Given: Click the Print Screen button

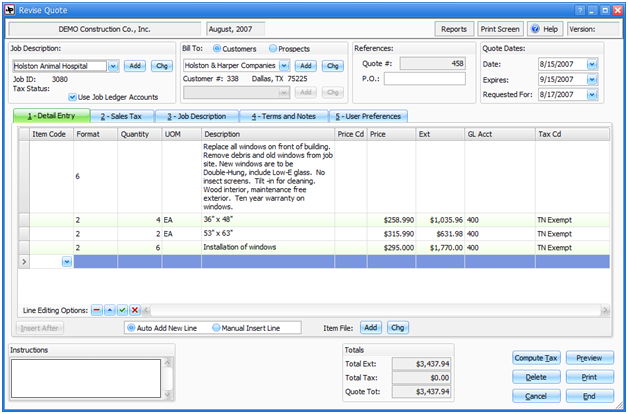Looking at the screenshot, I should (501, 29).
